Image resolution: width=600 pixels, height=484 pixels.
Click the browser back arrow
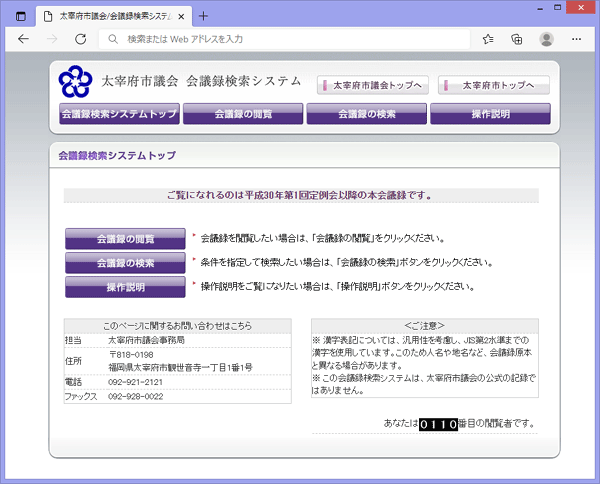23,39
